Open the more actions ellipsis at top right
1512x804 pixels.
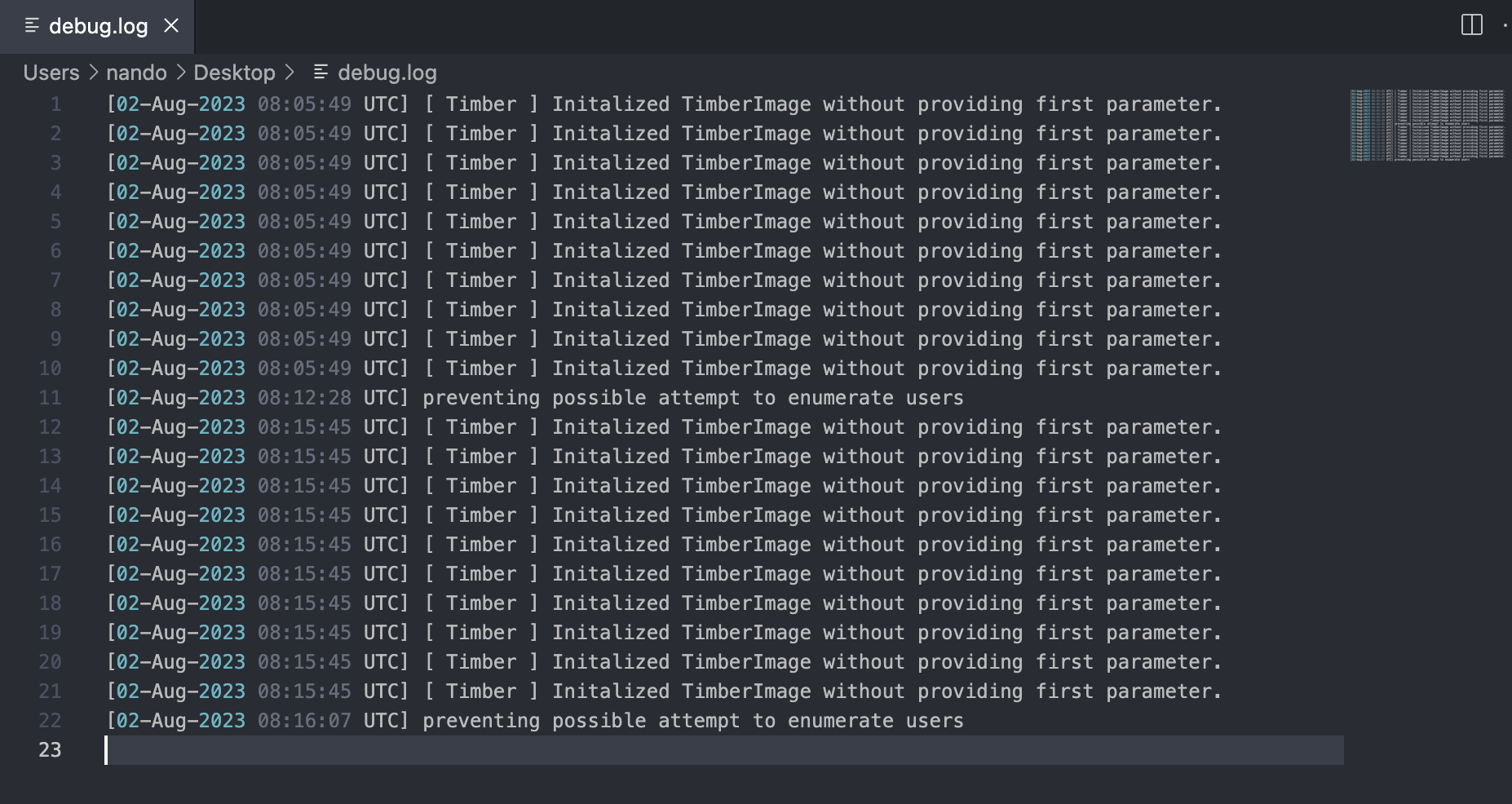click(1506, 25)
